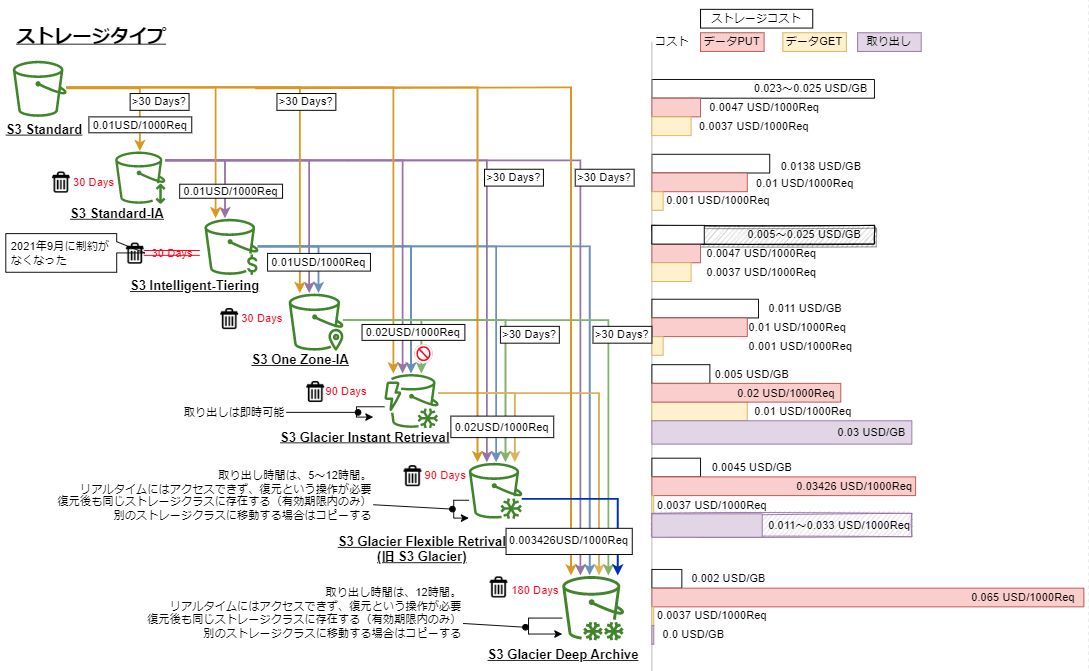
Task: Click trash can icon beside One Zone-IA 30 Days
Action: [x=229, y=319]
